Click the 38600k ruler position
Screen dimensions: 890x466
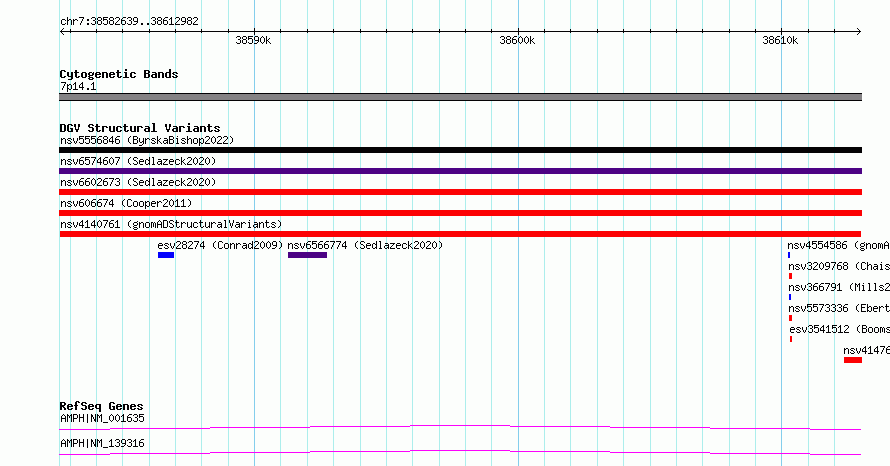(x=517, y=40)
